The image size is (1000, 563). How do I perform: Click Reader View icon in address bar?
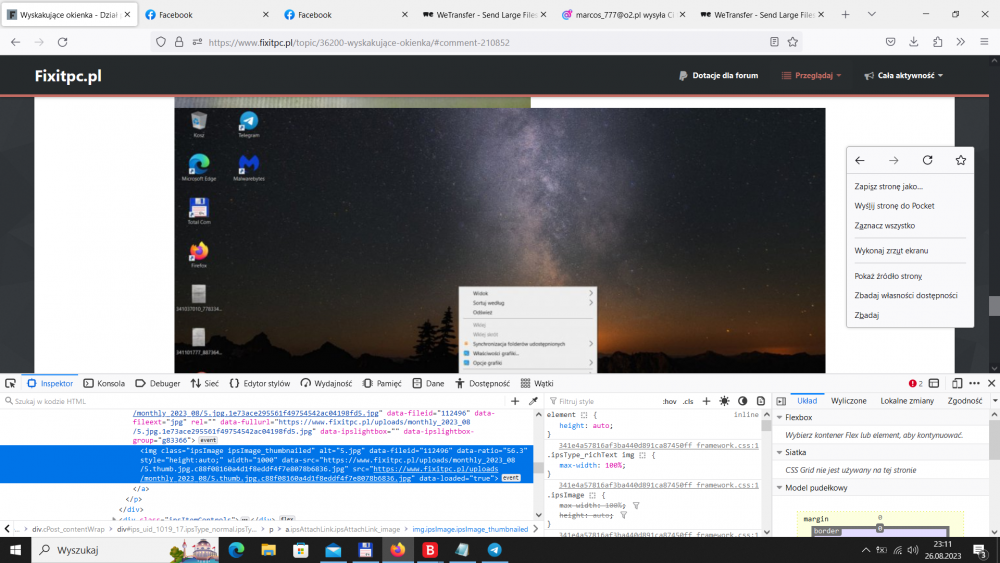[x=774, y=42]
